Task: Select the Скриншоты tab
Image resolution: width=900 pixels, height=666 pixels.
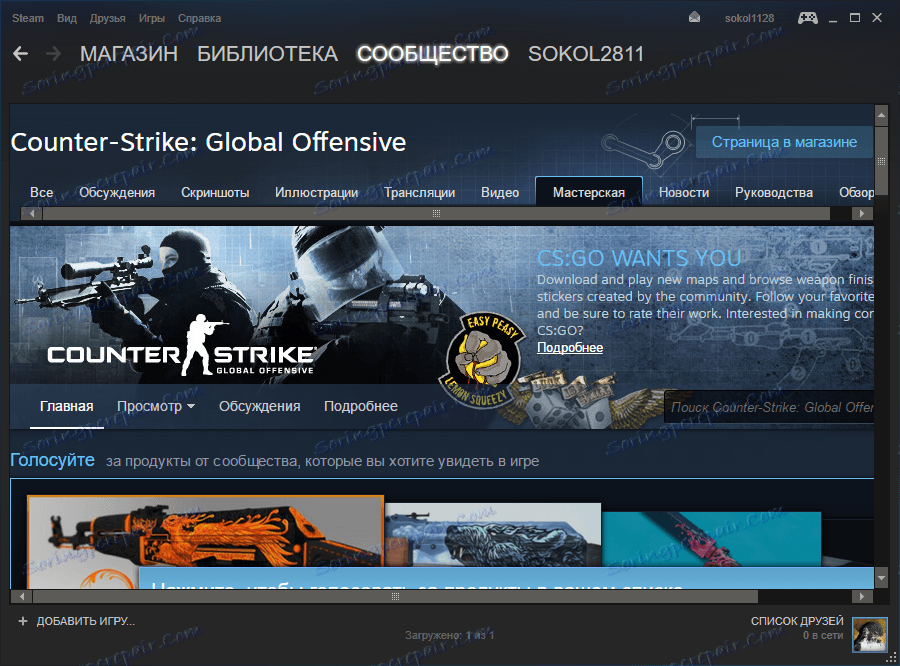Action: (215, 192)
